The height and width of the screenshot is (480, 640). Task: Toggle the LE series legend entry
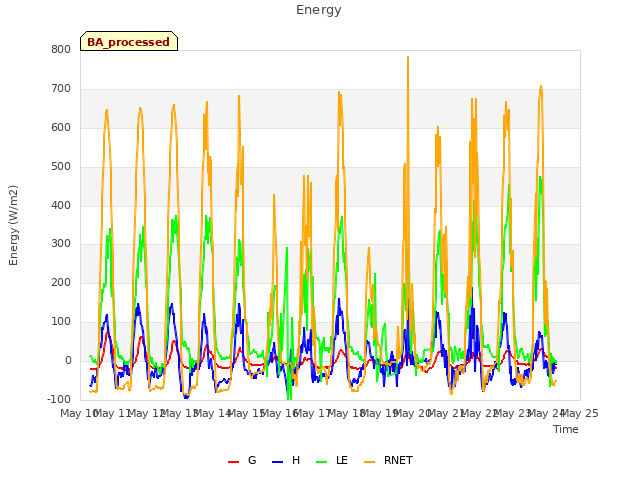click(332, 460)
